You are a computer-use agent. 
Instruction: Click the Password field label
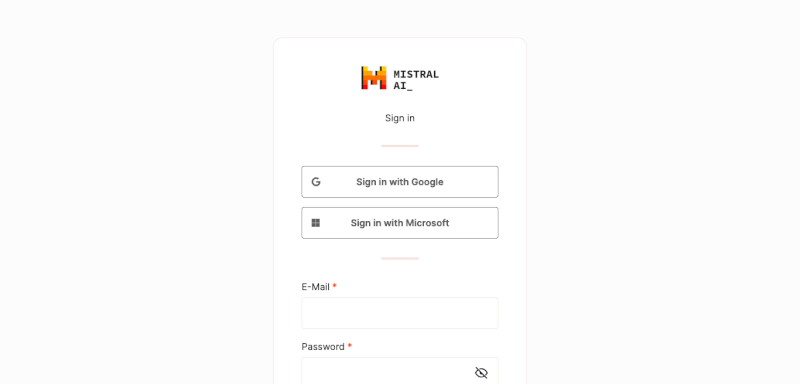point(323,347)
